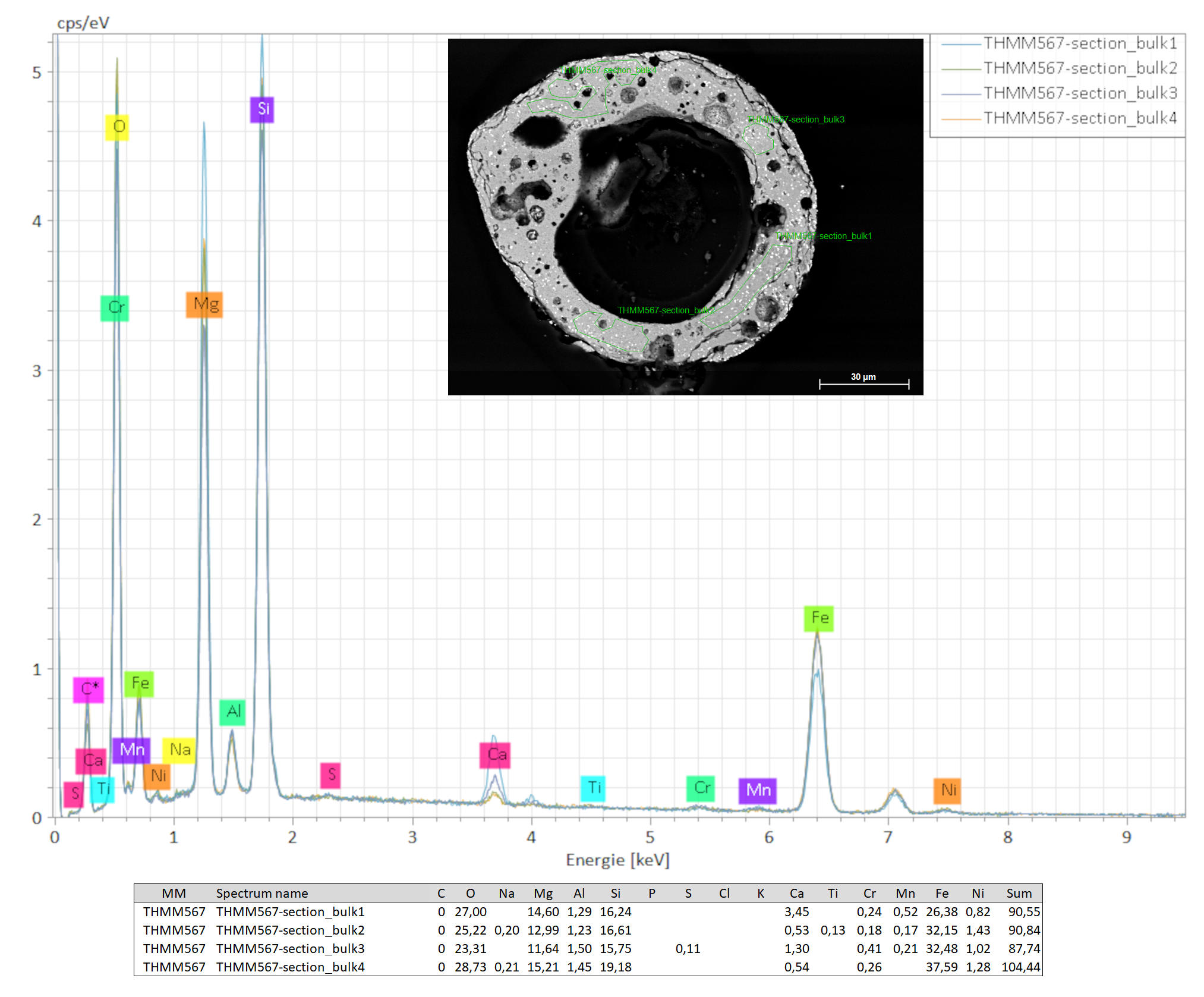Click bulk3 region label in SEM image
1204x997 pixels.
[796, 119]
